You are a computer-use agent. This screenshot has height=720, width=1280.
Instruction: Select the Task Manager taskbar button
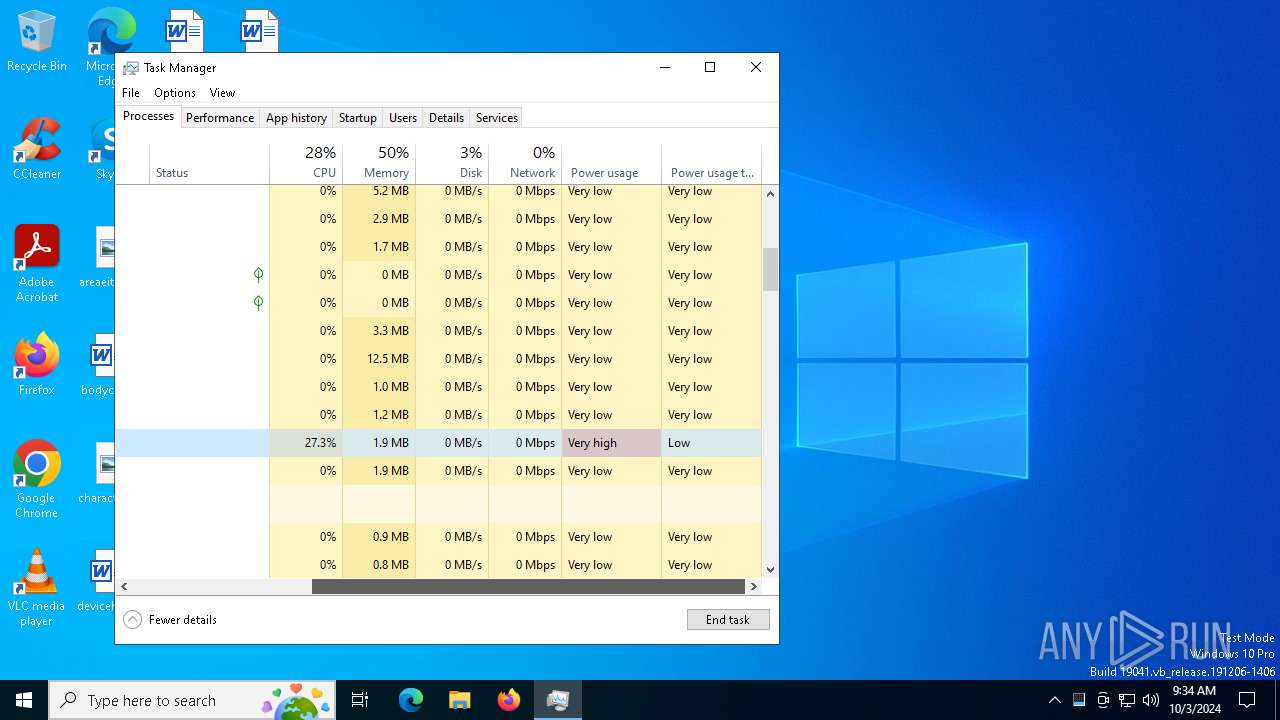point(558,700)
